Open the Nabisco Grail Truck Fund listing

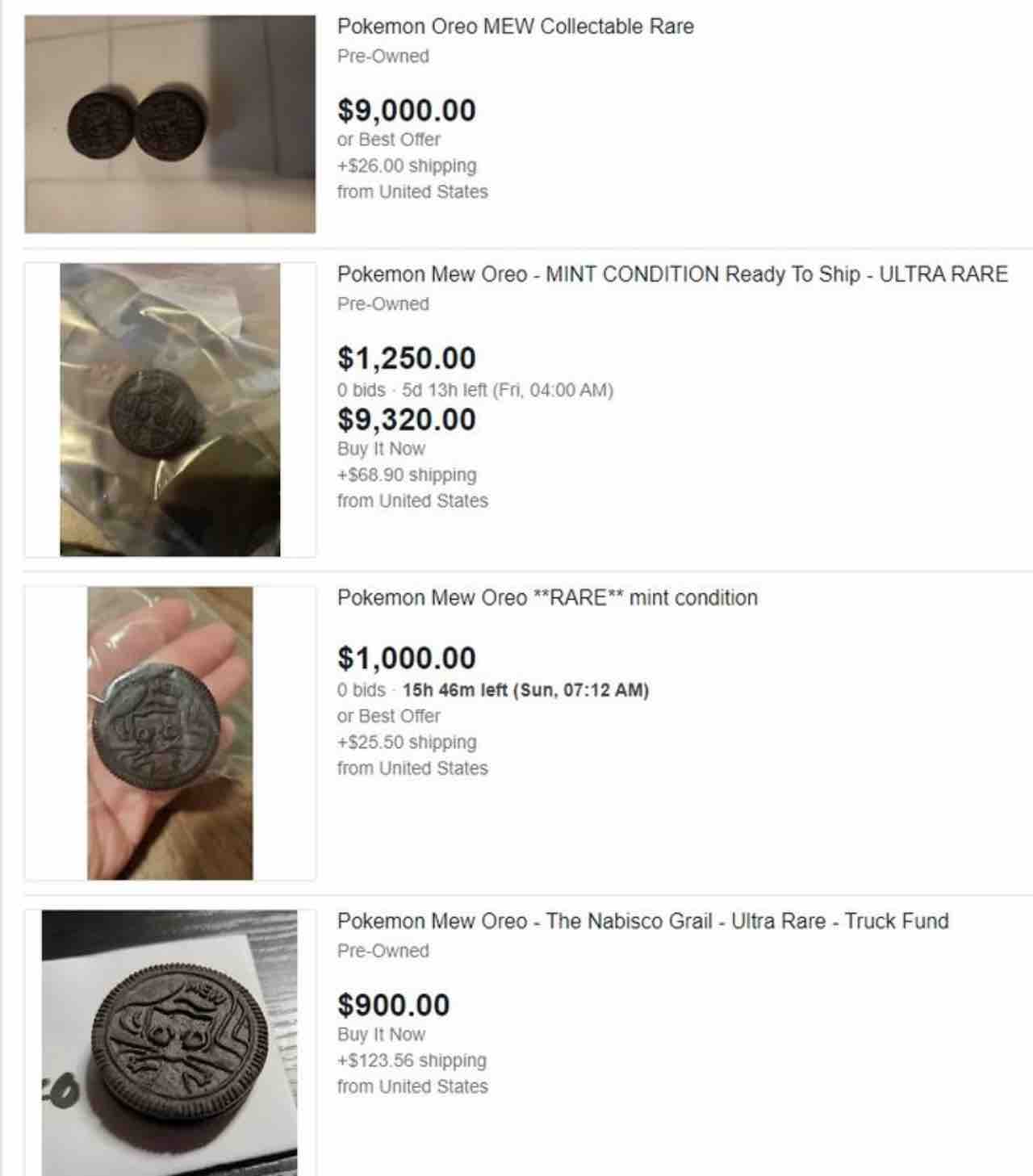(x=642, y=922)
